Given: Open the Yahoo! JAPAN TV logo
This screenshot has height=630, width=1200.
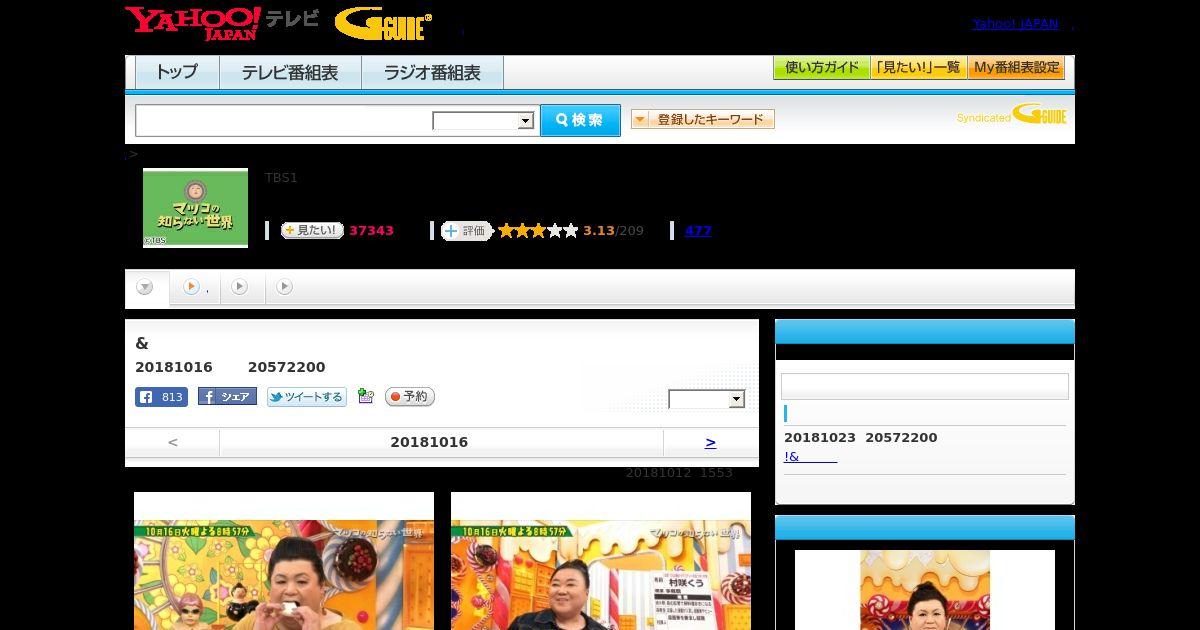Looking at the screenshot, I should [222, 23].
